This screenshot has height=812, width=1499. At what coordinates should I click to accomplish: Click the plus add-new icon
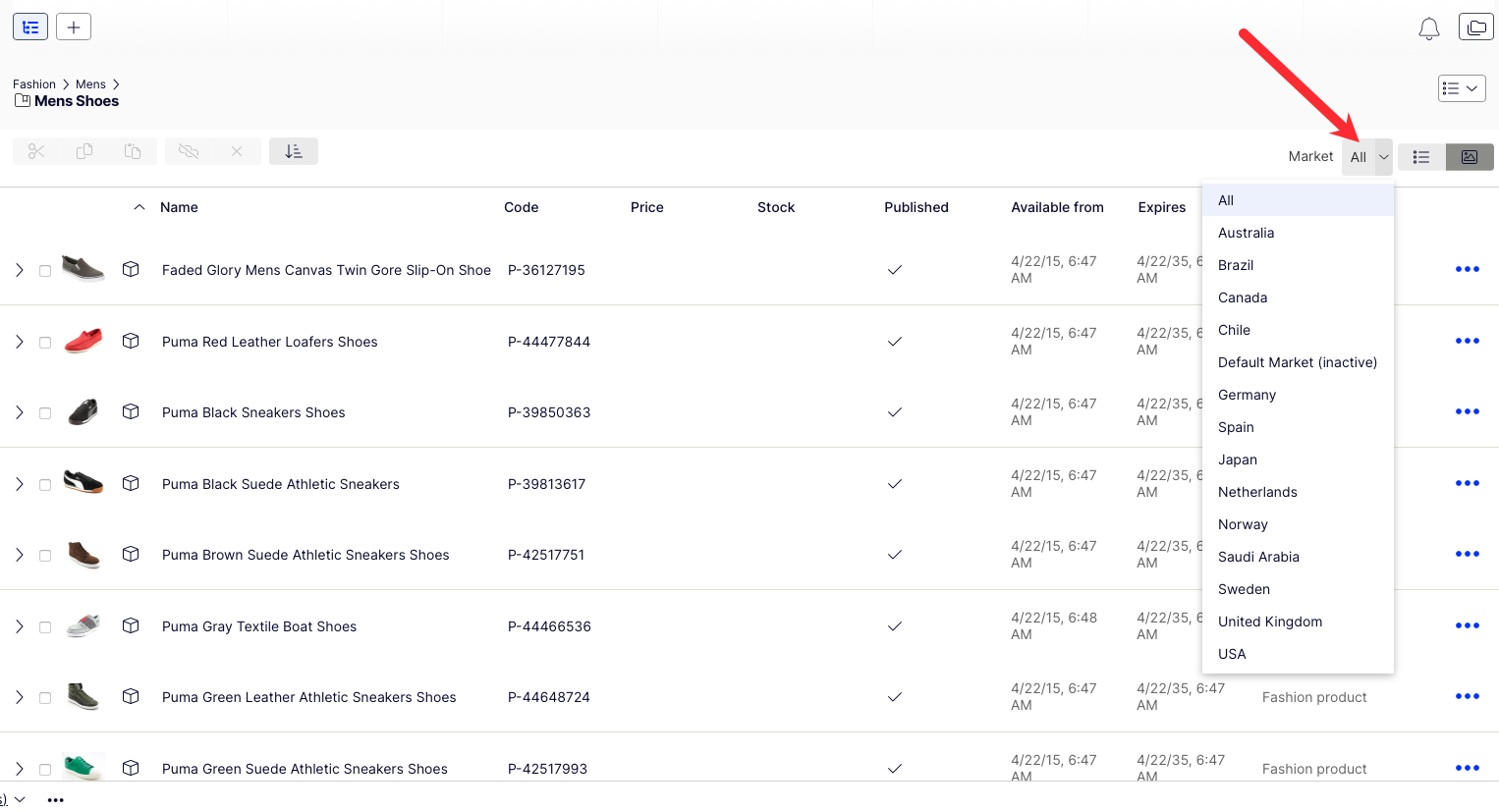(x=74, y=27)
